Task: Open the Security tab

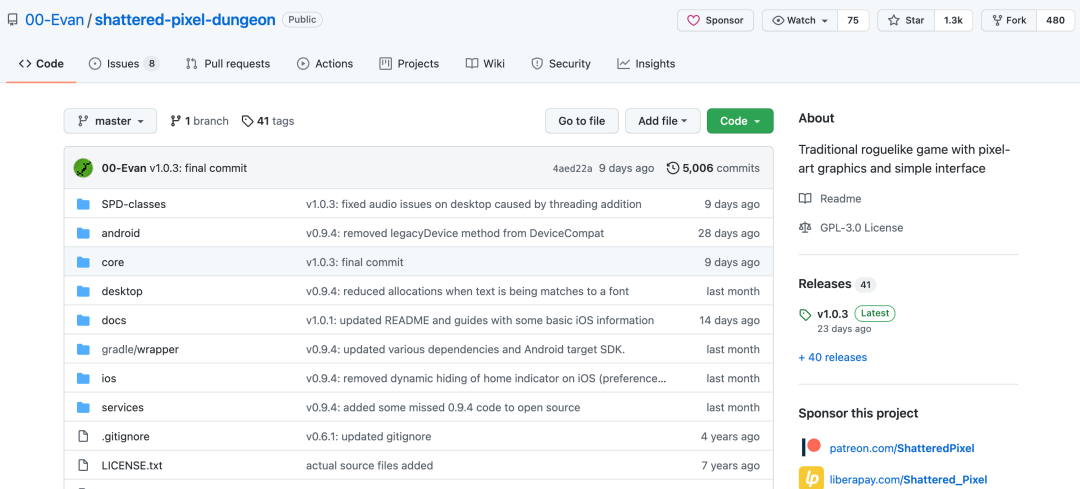Action: tap(561, 63)
